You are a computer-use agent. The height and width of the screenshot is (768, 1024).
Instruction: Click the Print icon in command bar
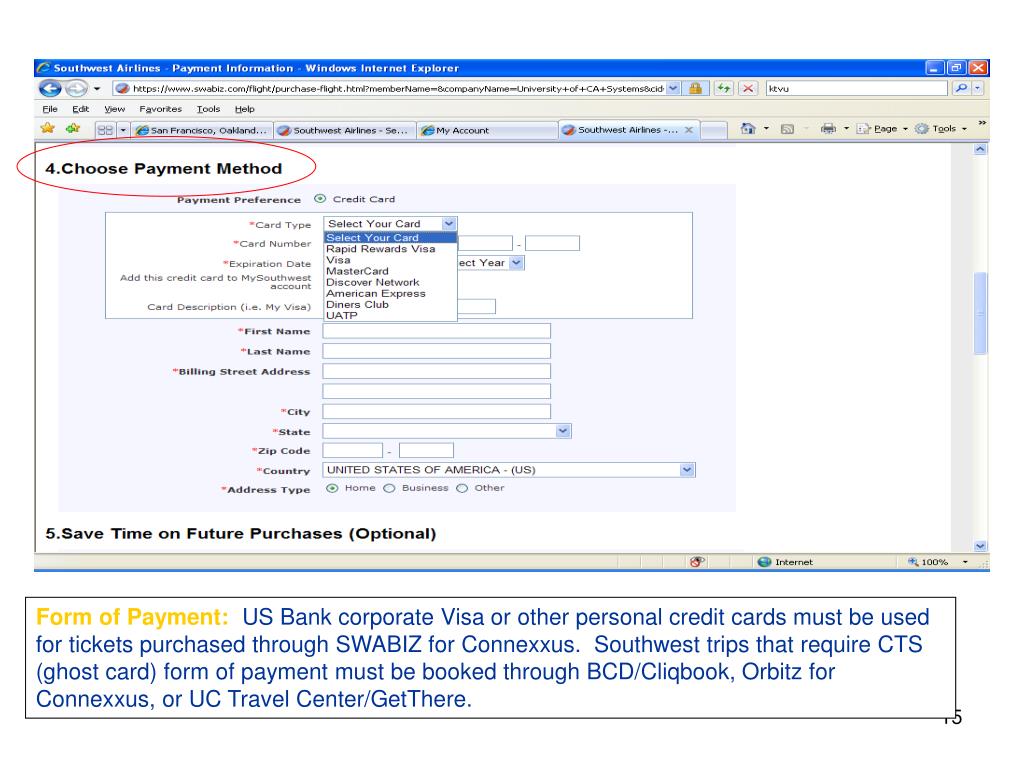828,129
